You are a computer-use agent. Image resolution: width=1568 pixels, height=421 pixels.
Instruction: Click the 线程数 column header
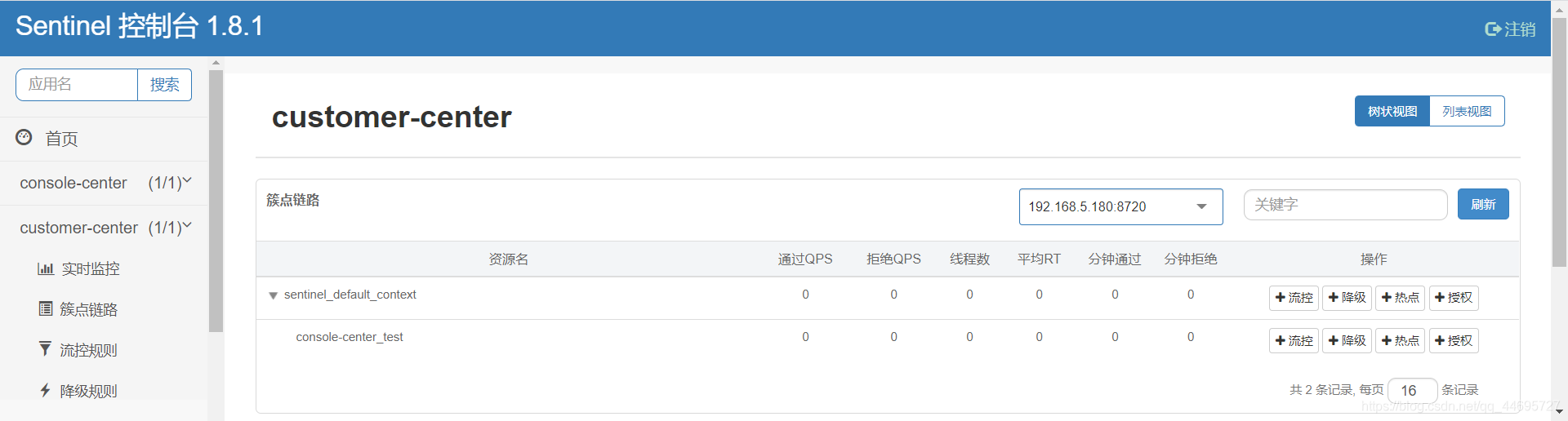(x=969, y=259)
